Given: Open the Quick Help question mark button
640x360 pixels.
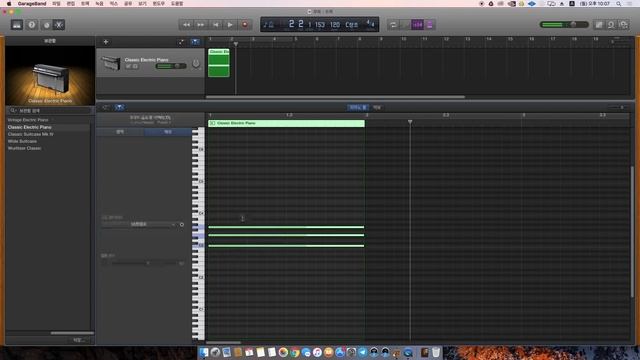Looking at the screenshot, I should click(31, 25).
